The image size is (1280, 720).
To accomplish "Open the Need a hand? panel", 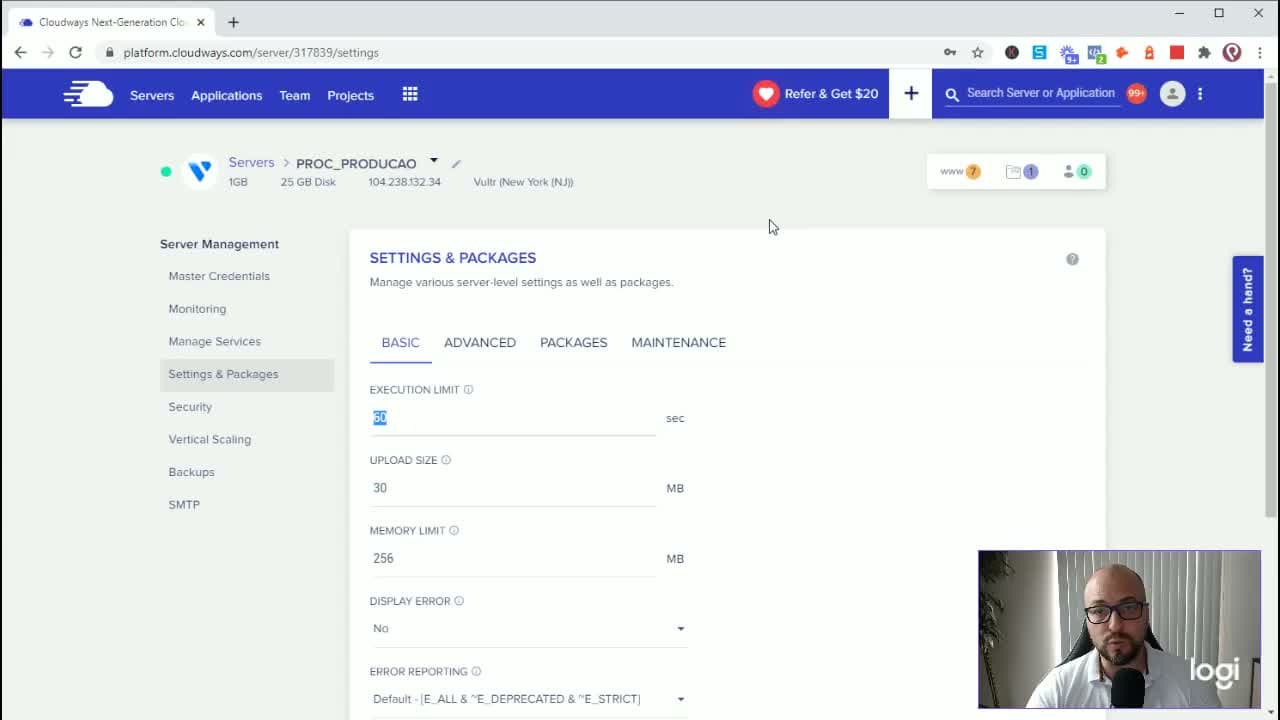I will [x=1248, y=309].
